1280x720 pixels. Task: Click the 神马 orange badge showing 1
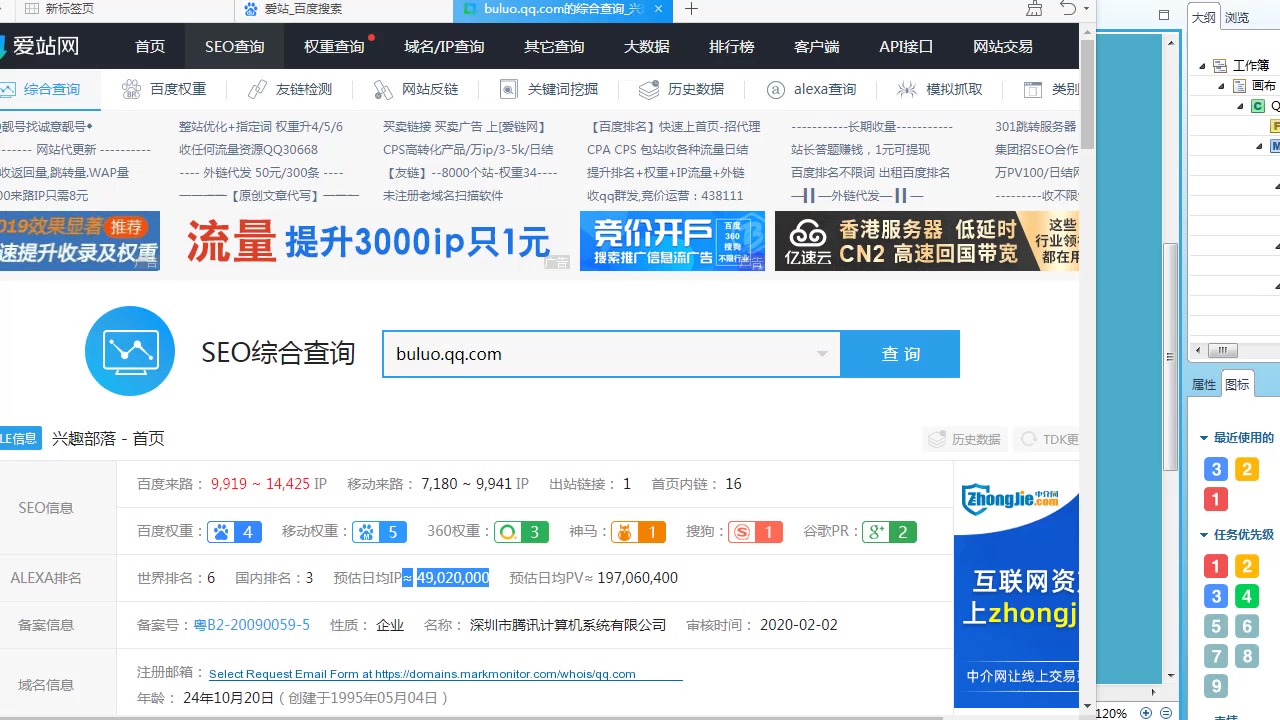point(639,532)
